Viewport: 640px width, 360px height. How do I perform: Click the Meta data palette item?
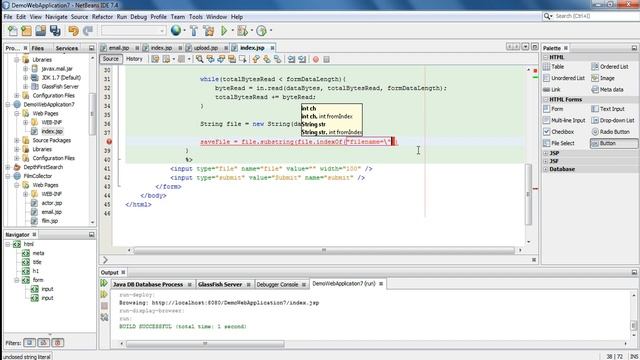[608, 89]
